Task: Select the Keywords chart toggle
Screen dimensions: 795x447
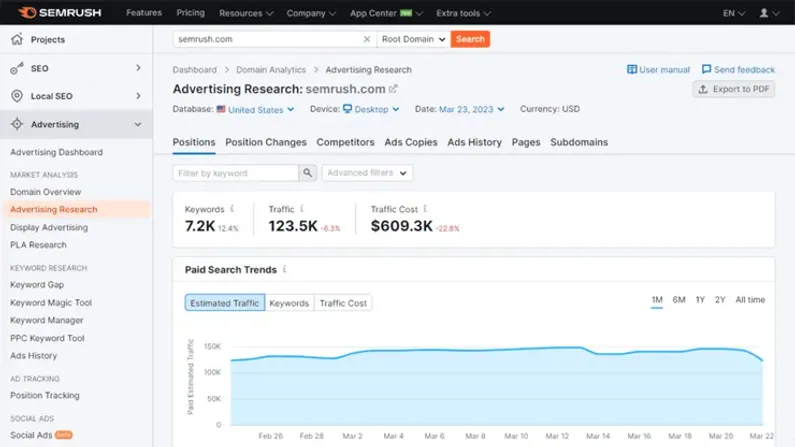Action: [289, 303]
